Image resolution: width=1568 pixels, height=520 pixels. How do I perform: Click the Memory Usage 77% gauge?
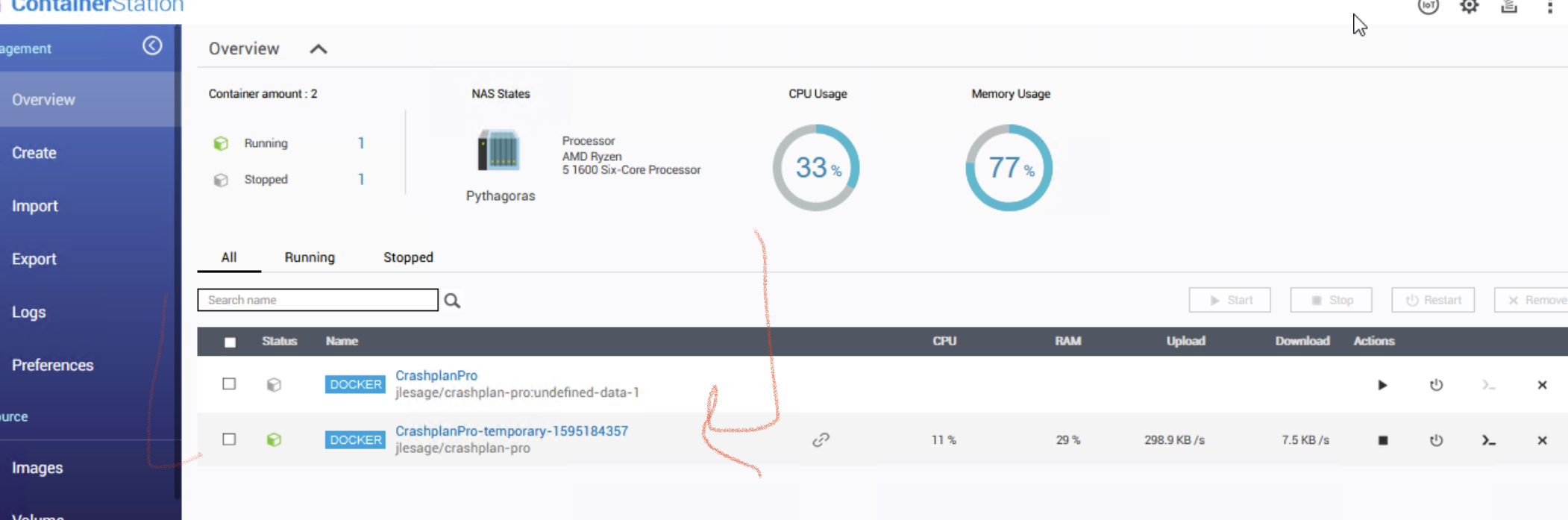pyautogui.click(x=1009, y=167)
